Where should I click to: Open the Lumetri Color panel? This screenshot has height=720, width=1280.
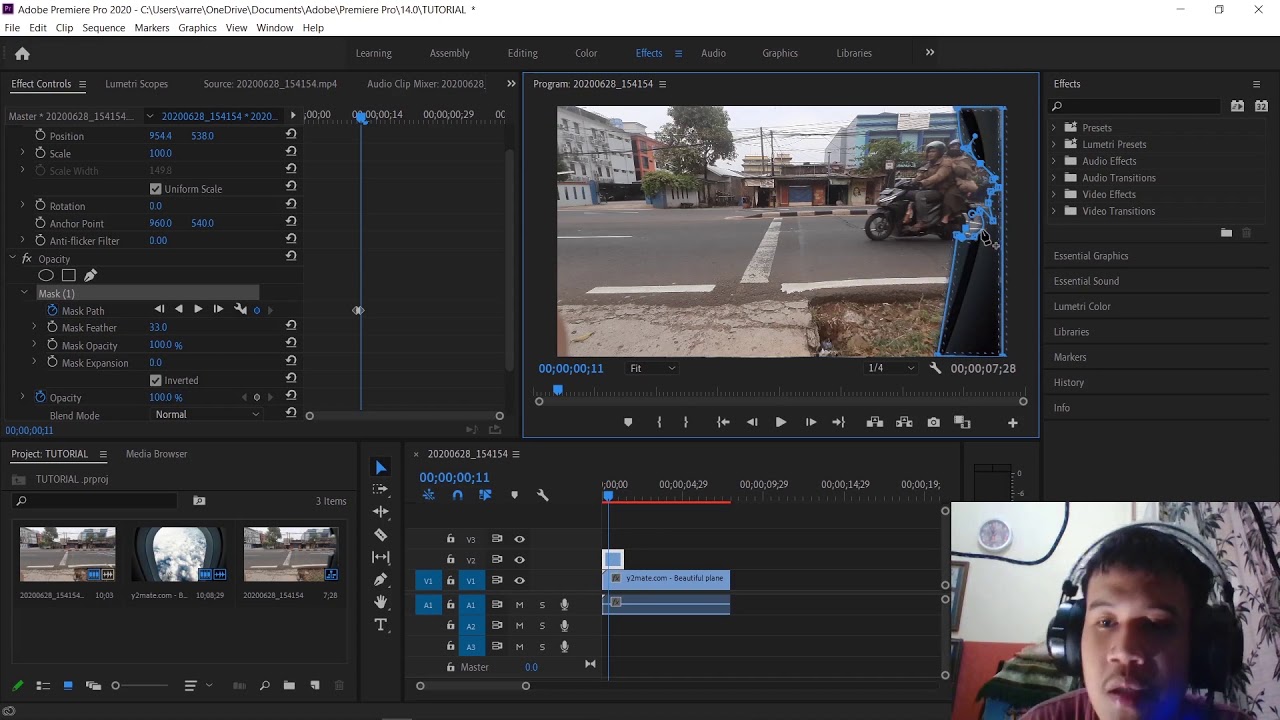click(x=1082, y=306)
